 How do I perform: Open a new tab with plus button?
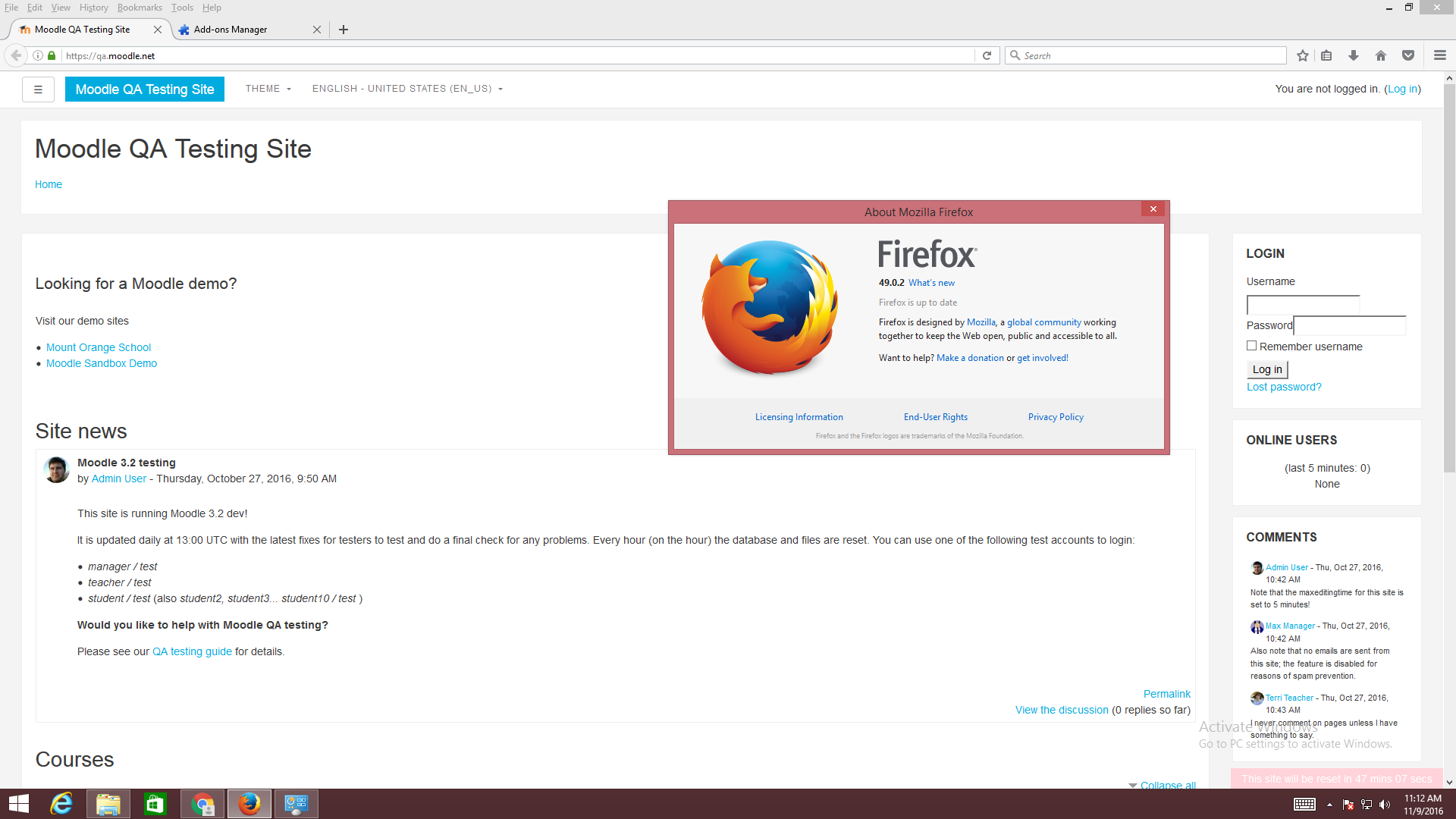coord(344,30)
